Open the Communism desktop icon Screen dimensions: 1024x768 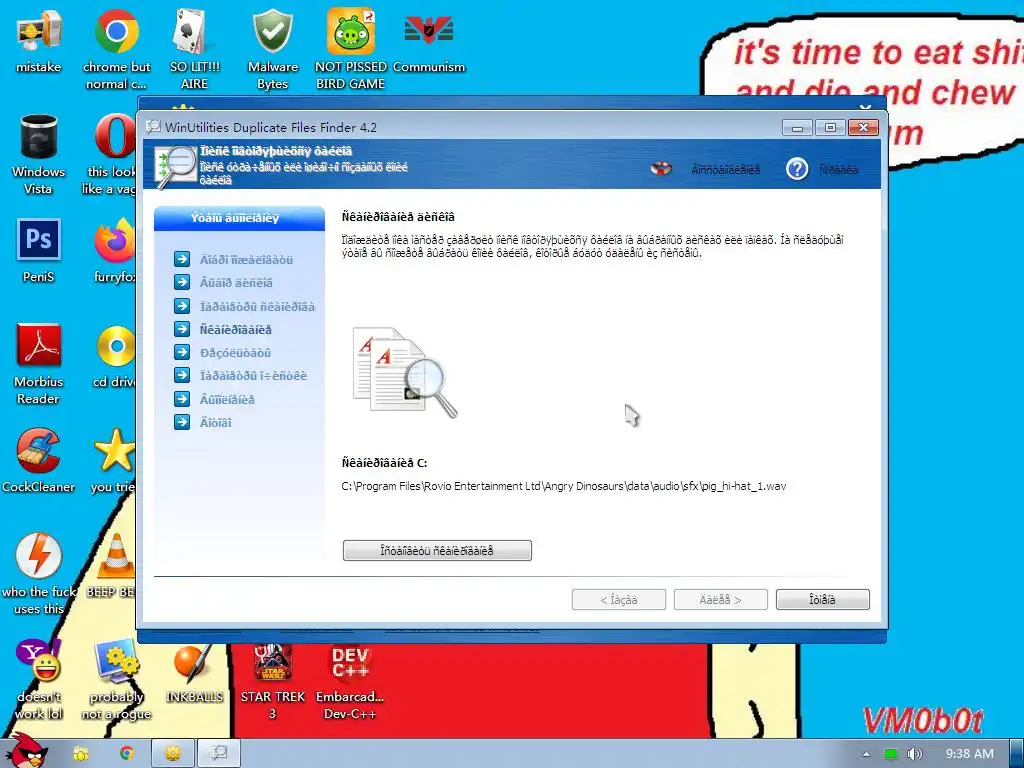(429, 41)
